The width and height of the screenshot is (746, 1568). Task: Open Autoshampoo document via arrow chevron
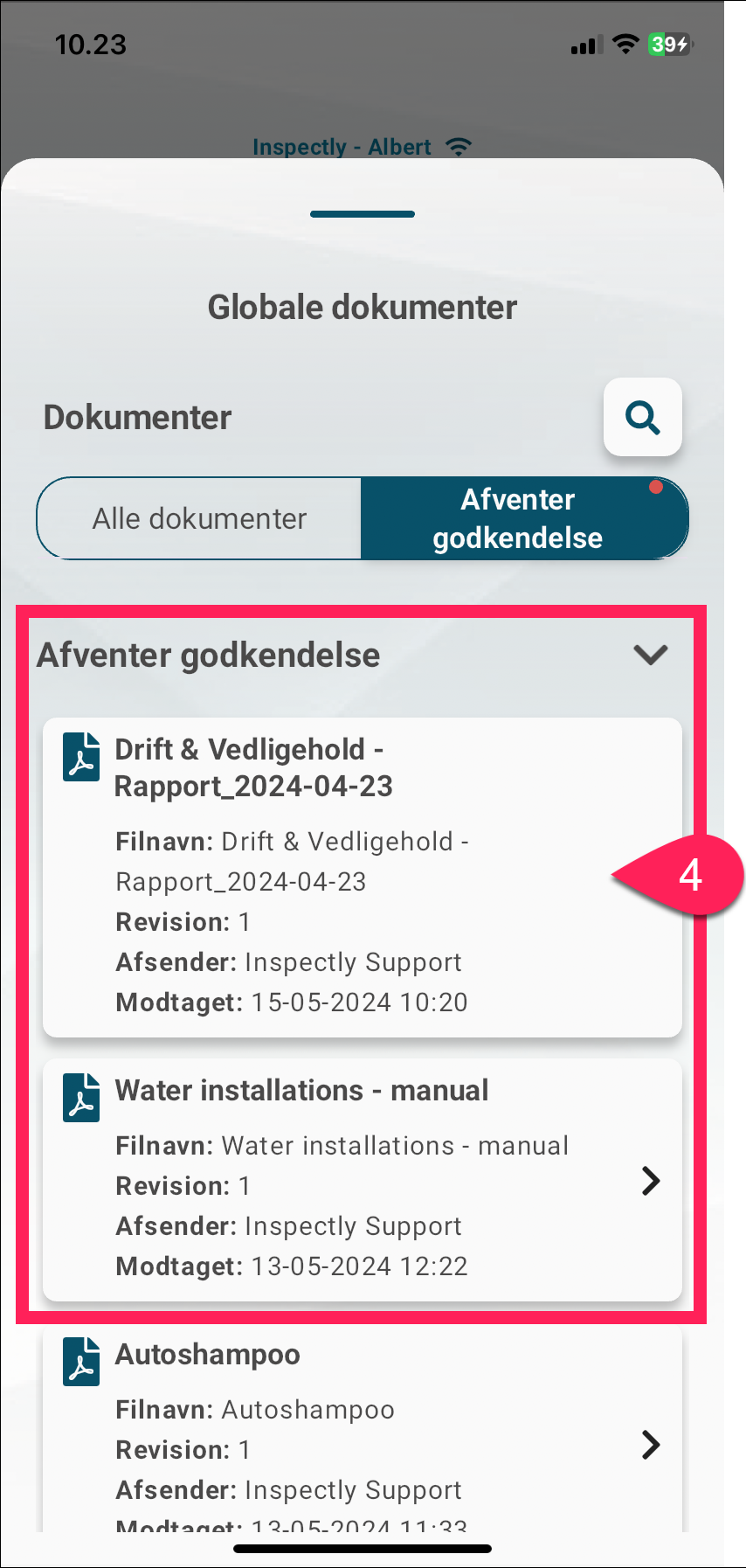[x=651, y=1445]
